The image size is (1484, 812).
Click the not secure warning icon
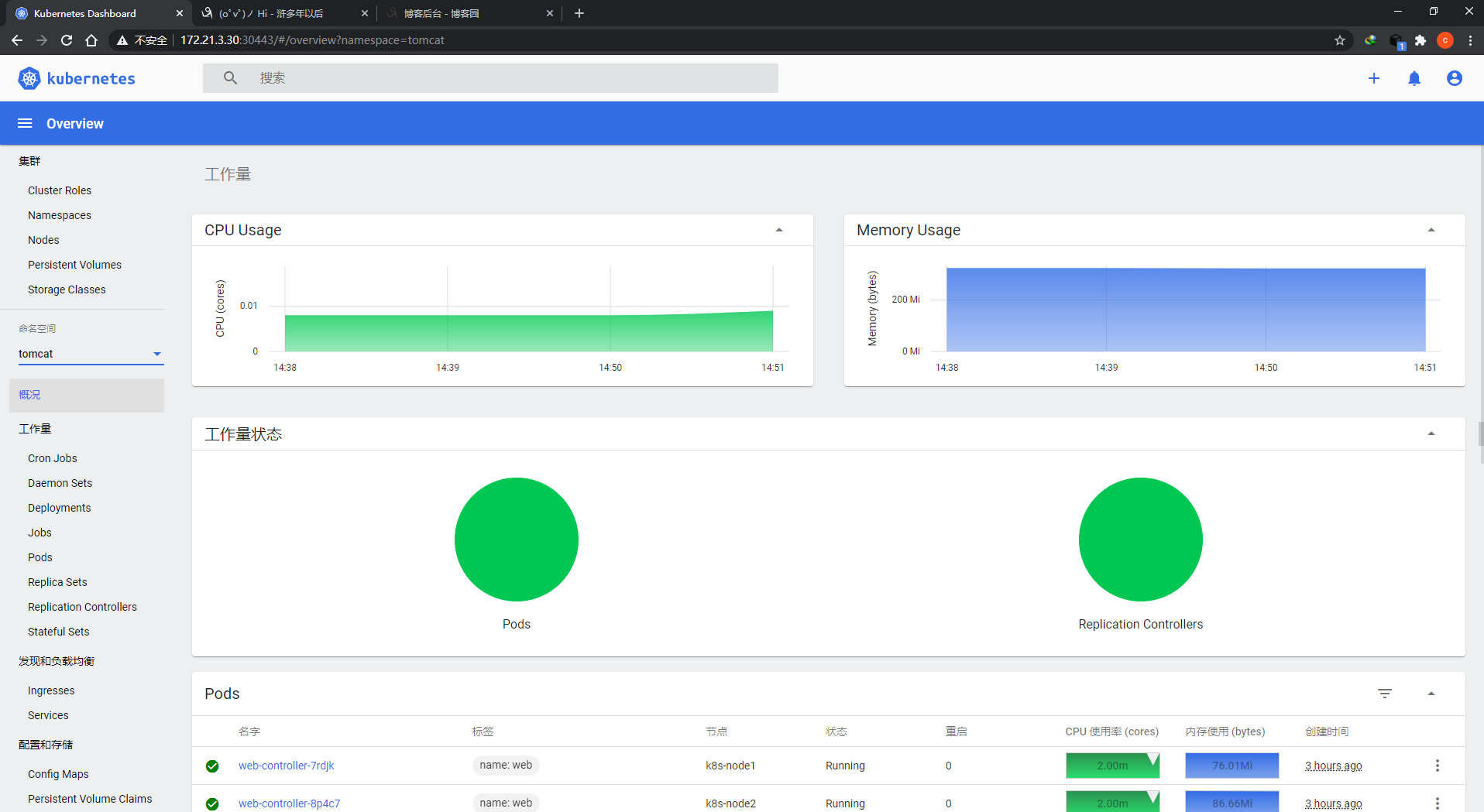[x=122, y=40]
